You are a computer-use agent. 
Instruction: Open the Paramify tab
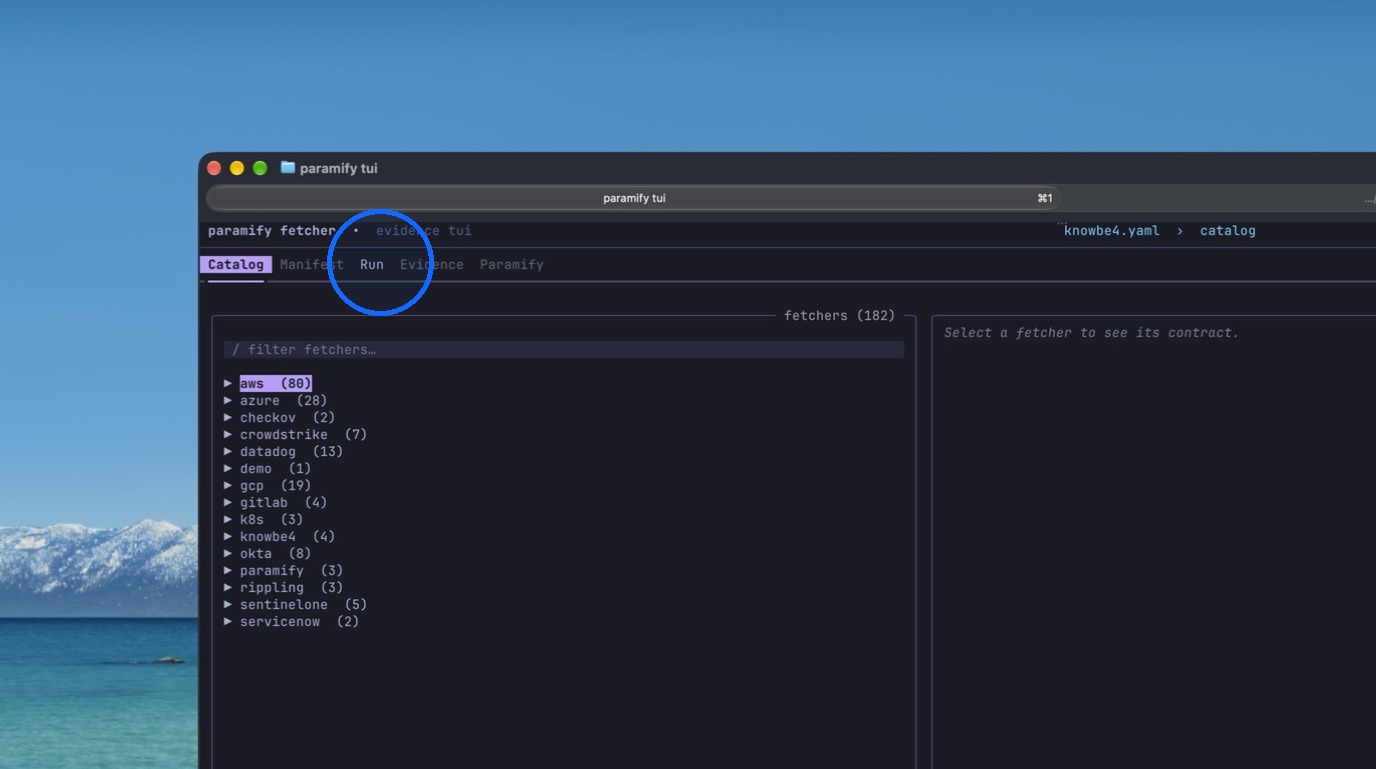[512, 265]
